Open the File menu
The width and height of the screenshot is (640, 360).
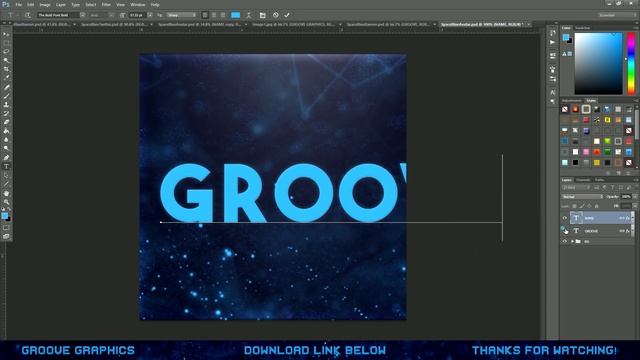point(18,4)
